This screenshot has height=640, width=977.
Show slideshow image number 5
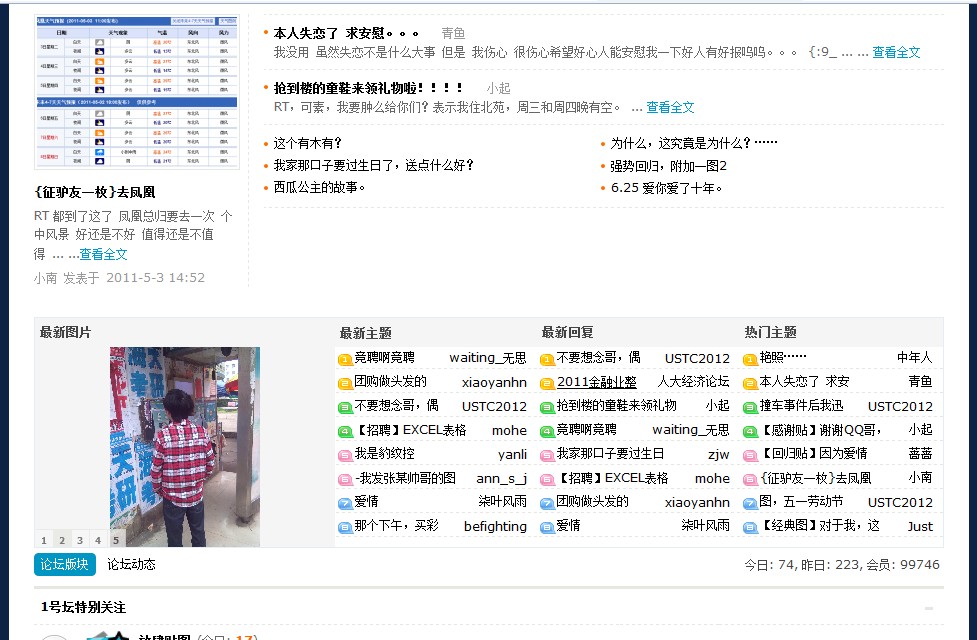[x=116, y=540]
